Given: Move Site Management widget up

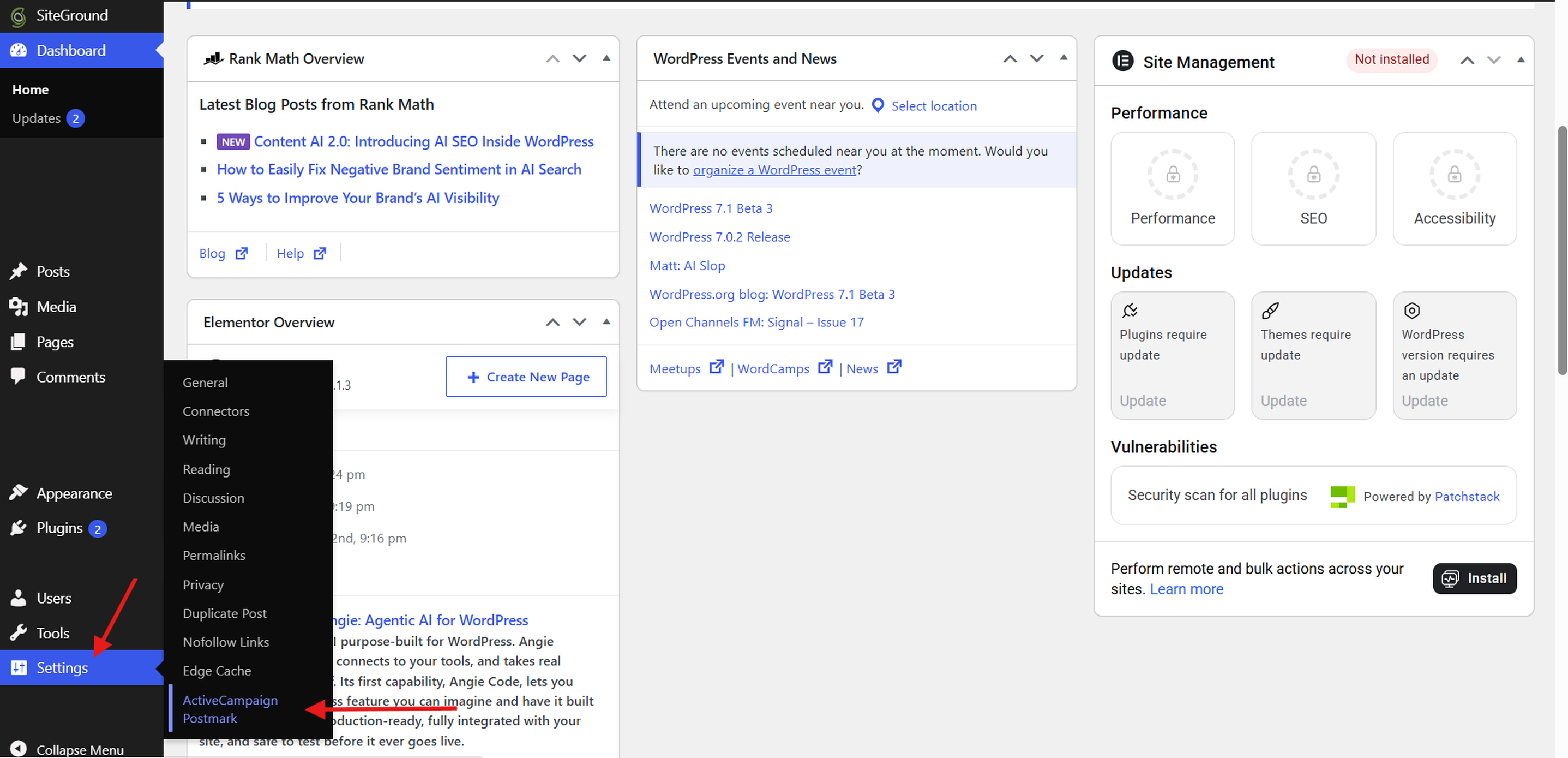Looking at the screenshot, I should click(x=1467, y=59).
